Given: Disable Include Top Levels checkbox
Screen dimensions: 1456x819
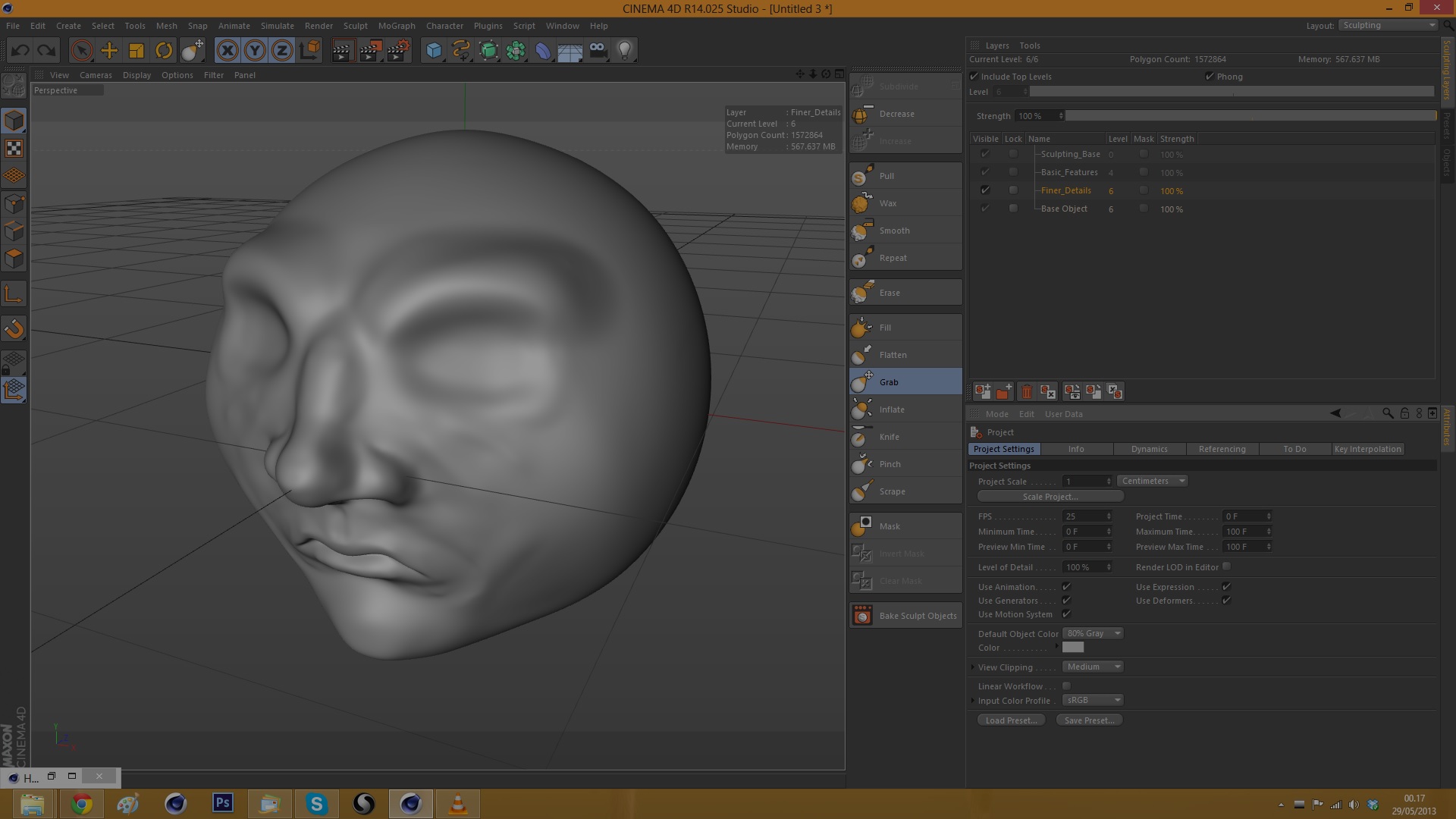Looking at the screenshot, I should (x=974, y=77).
